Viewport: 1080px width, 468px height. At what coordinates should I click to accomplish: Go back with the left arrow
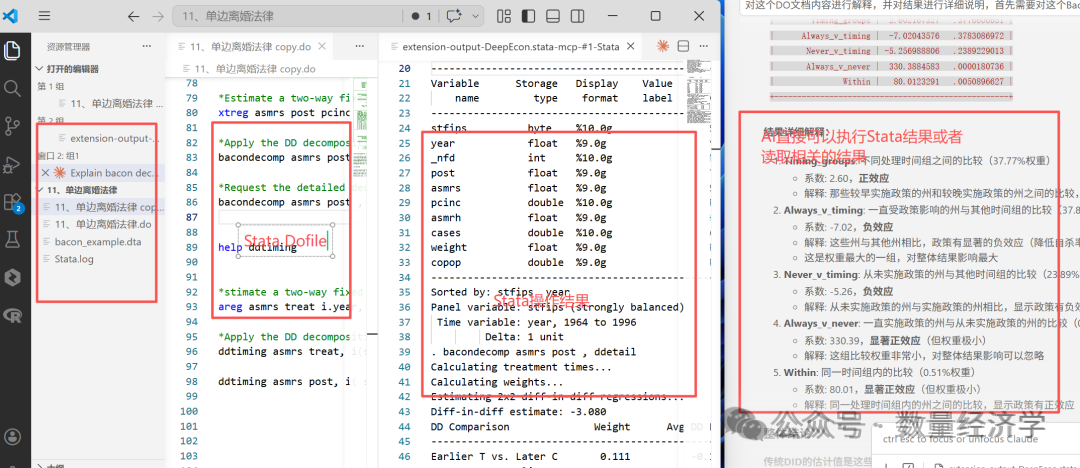pyautogui.click(x=134, y=16)
